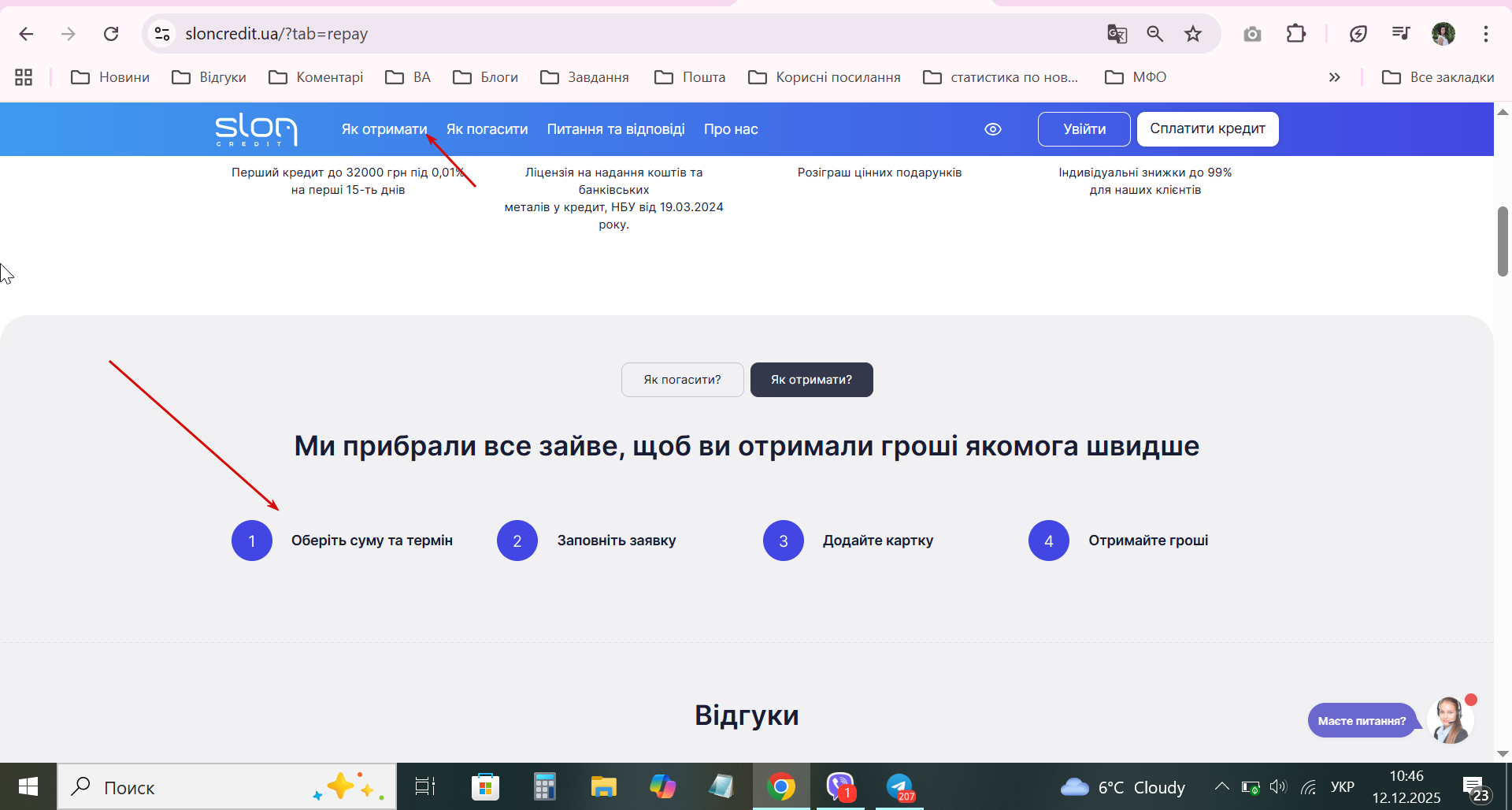
Task: Open the Calculator from the taskbar
Action: pos(544,786)
